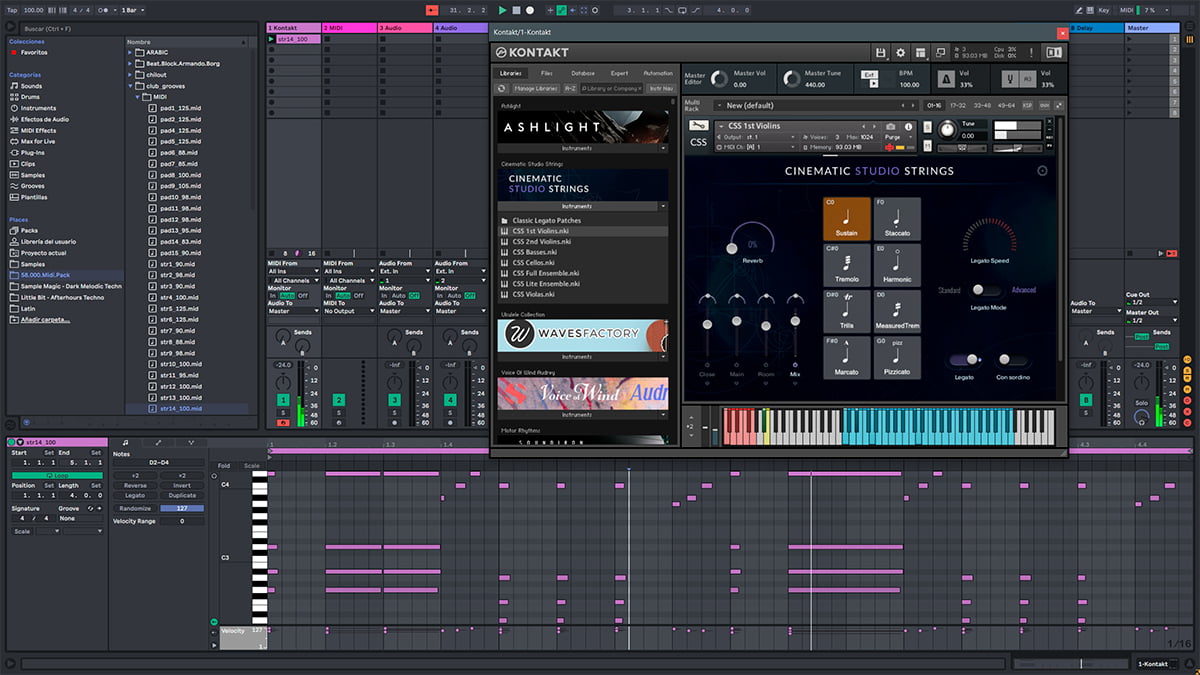This screenshot has height=675, width=1200.
Task: Select the Harmonic articulation
Action: (x=897, y=265)
